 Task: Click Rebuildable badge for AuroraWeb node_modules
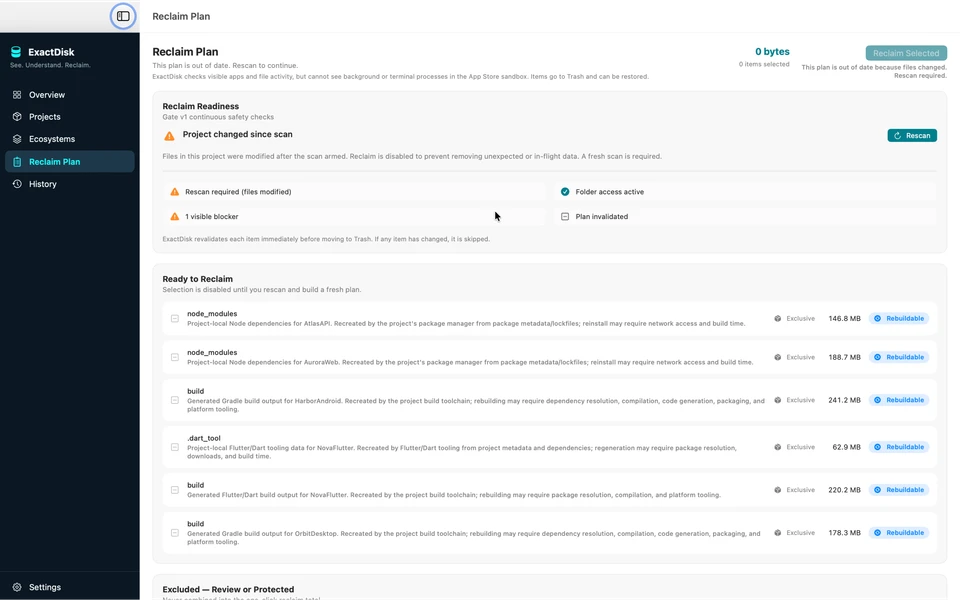click(899, 357)
